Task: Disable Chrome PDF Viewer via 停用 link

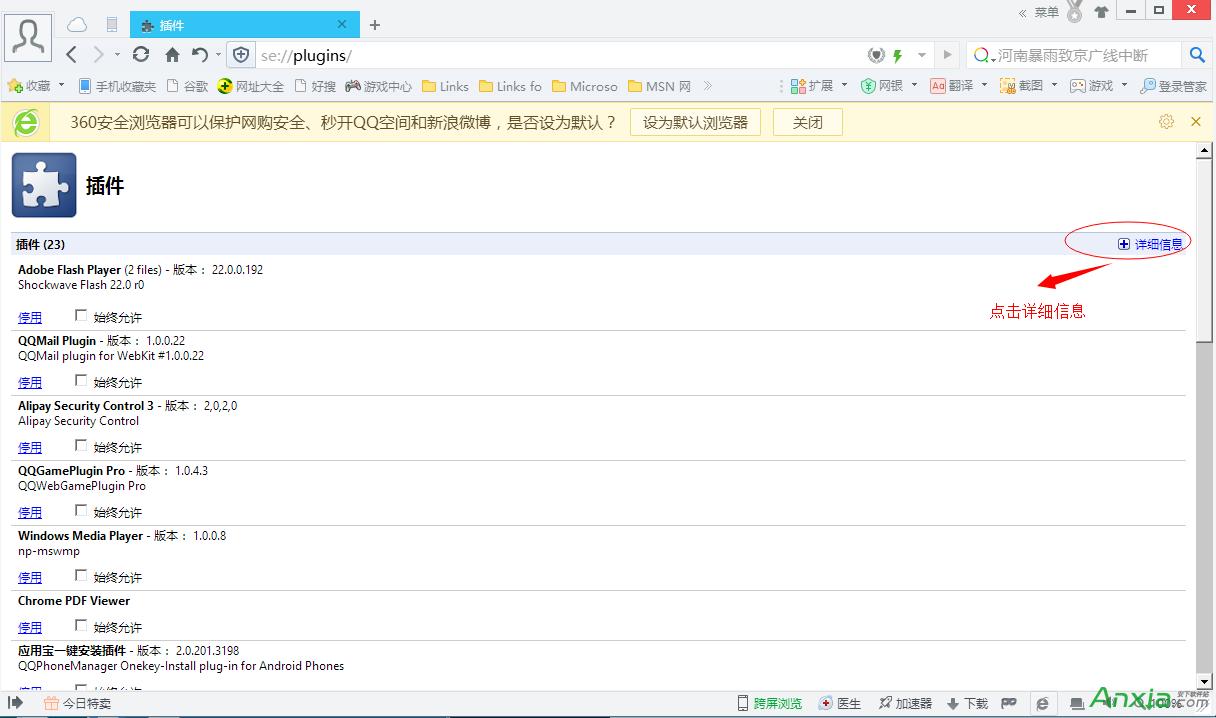Action: point(30,627)
